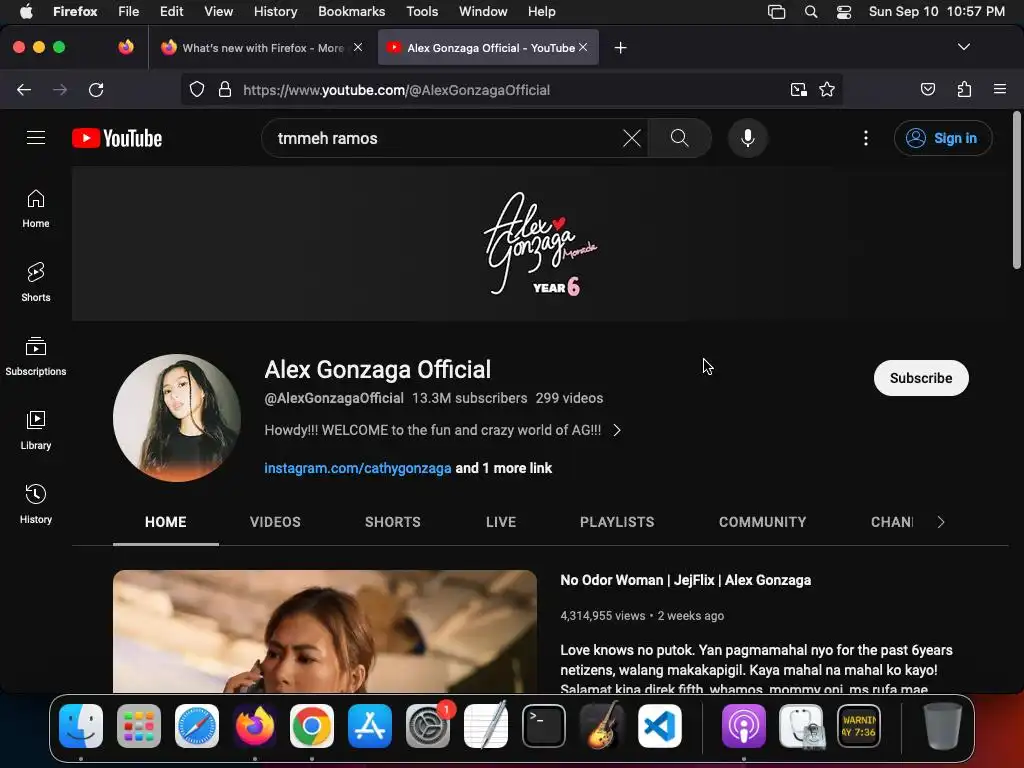
Task: Select the HOME channel tab
Action: click(x=166, y=522)
